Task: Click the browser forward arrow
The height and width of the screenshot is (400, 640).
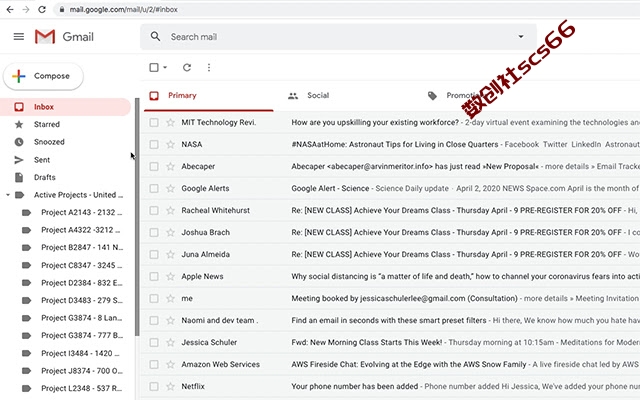Action: coord(26,9)
